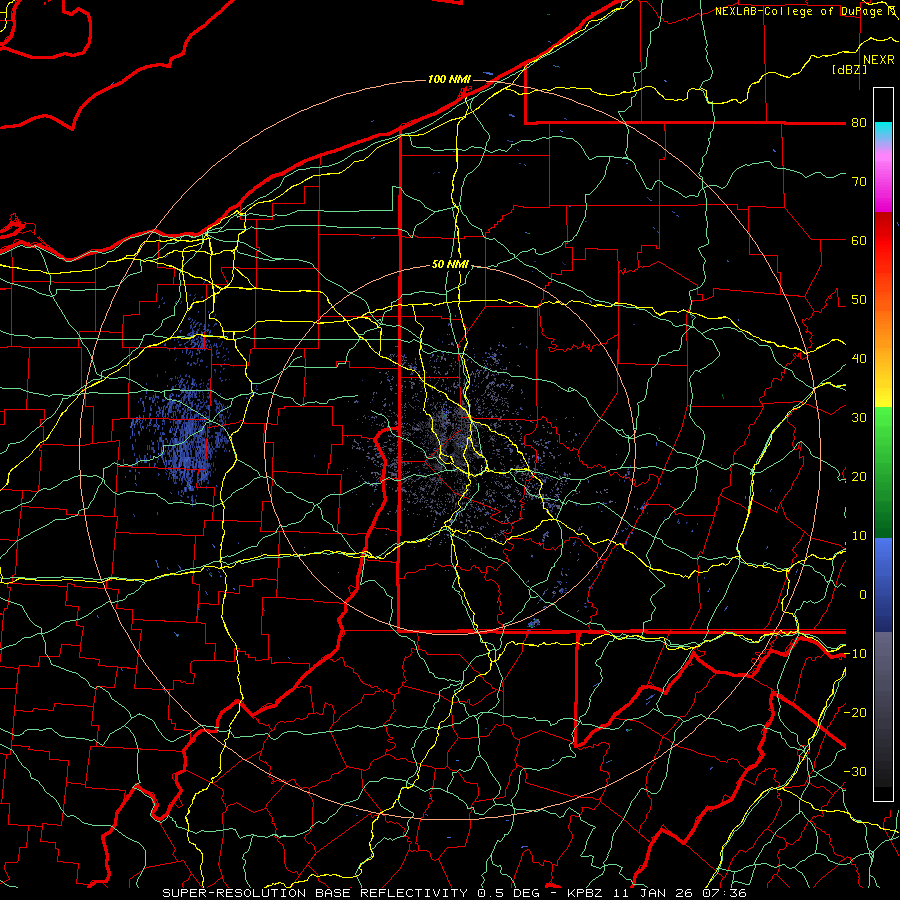
Task: Click the 0 value on reflectivity scale
Action: (863, 595)
